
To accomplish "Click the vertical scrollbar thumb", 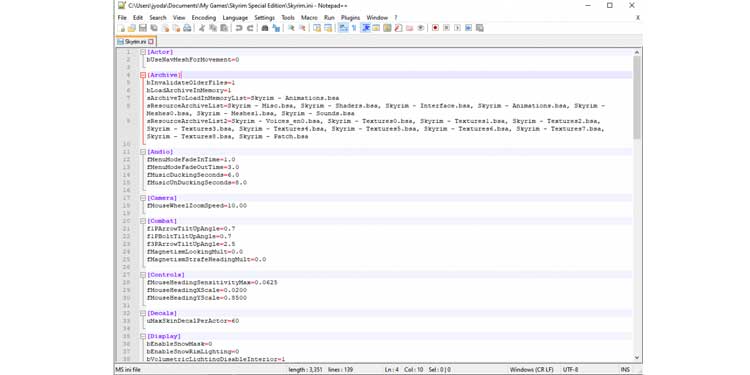I will pyautogui.click(x=637, y=98).
